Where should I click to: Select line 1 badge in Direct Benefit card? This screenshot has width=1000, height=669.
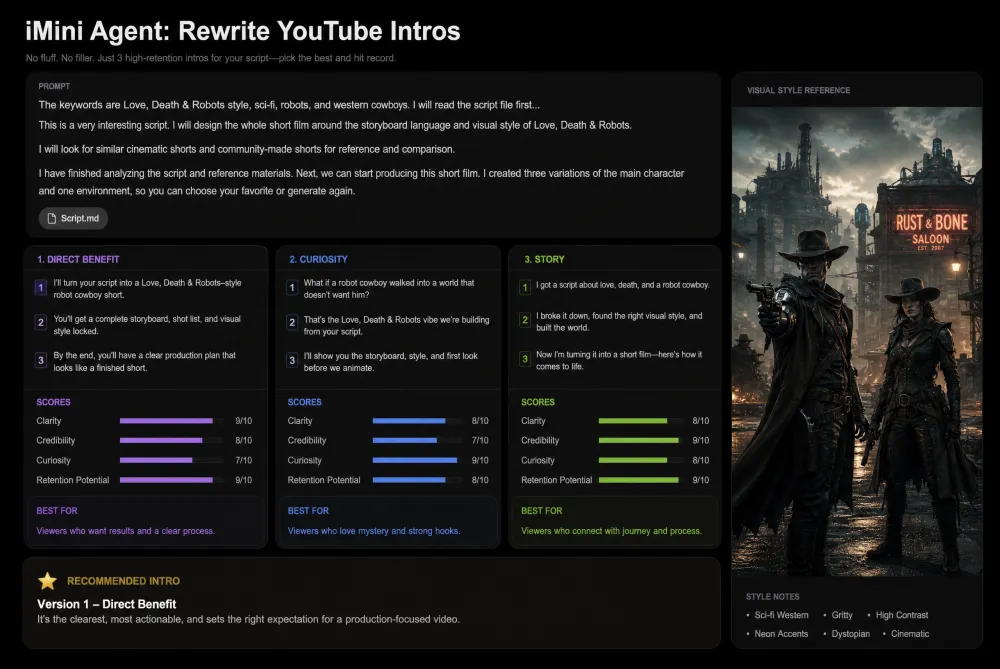[x=41, y=288]
